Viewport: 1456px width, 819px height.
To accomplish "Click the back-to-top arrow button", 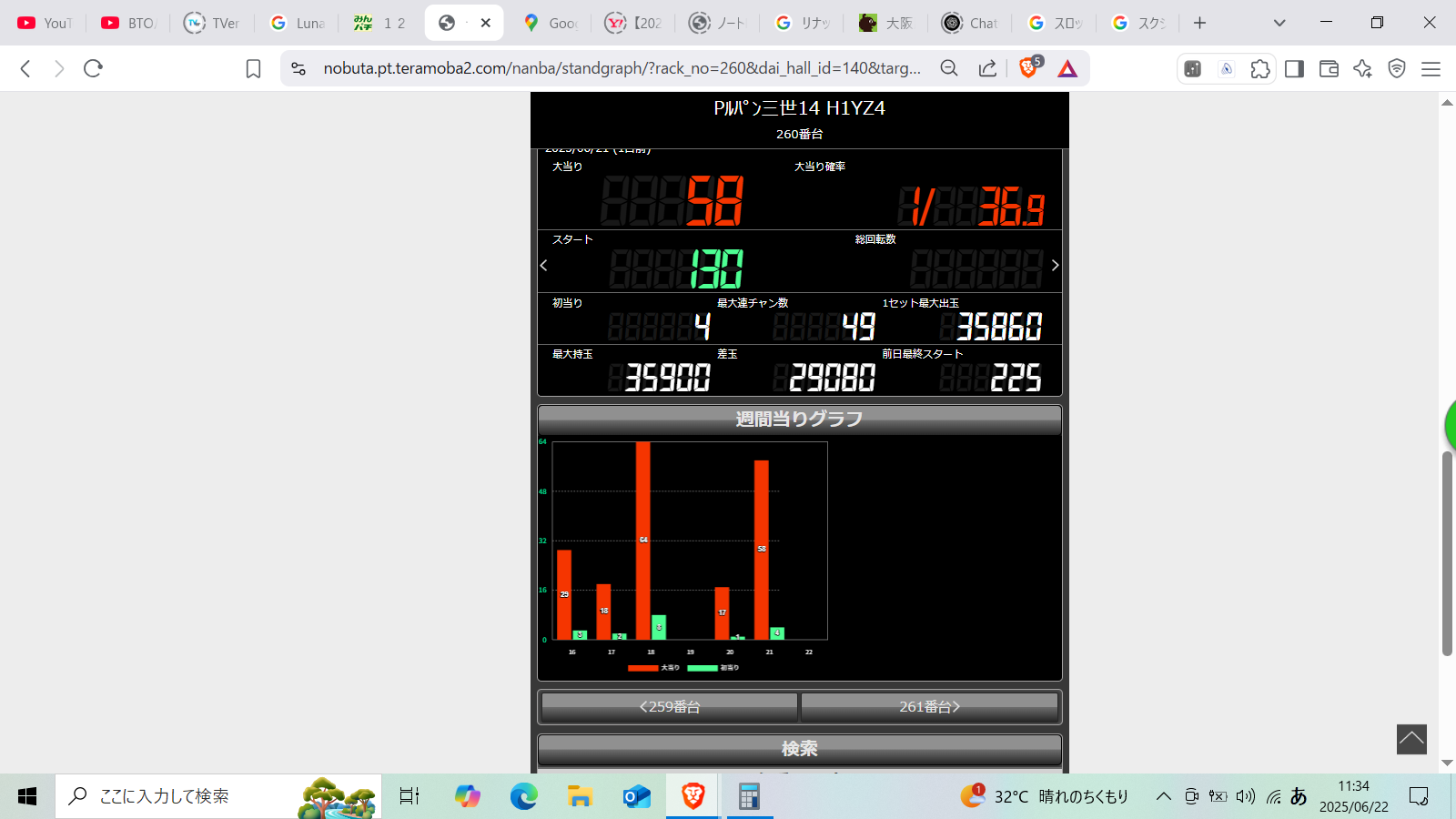I will [x=1411, y=739].
